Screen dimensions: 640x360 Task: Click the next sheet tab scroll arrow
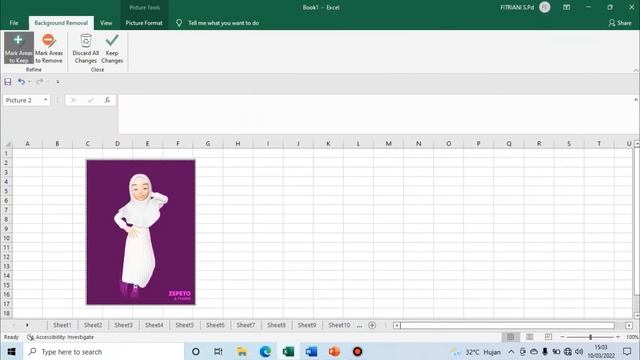pyautogui.click(x=27, y=325)
